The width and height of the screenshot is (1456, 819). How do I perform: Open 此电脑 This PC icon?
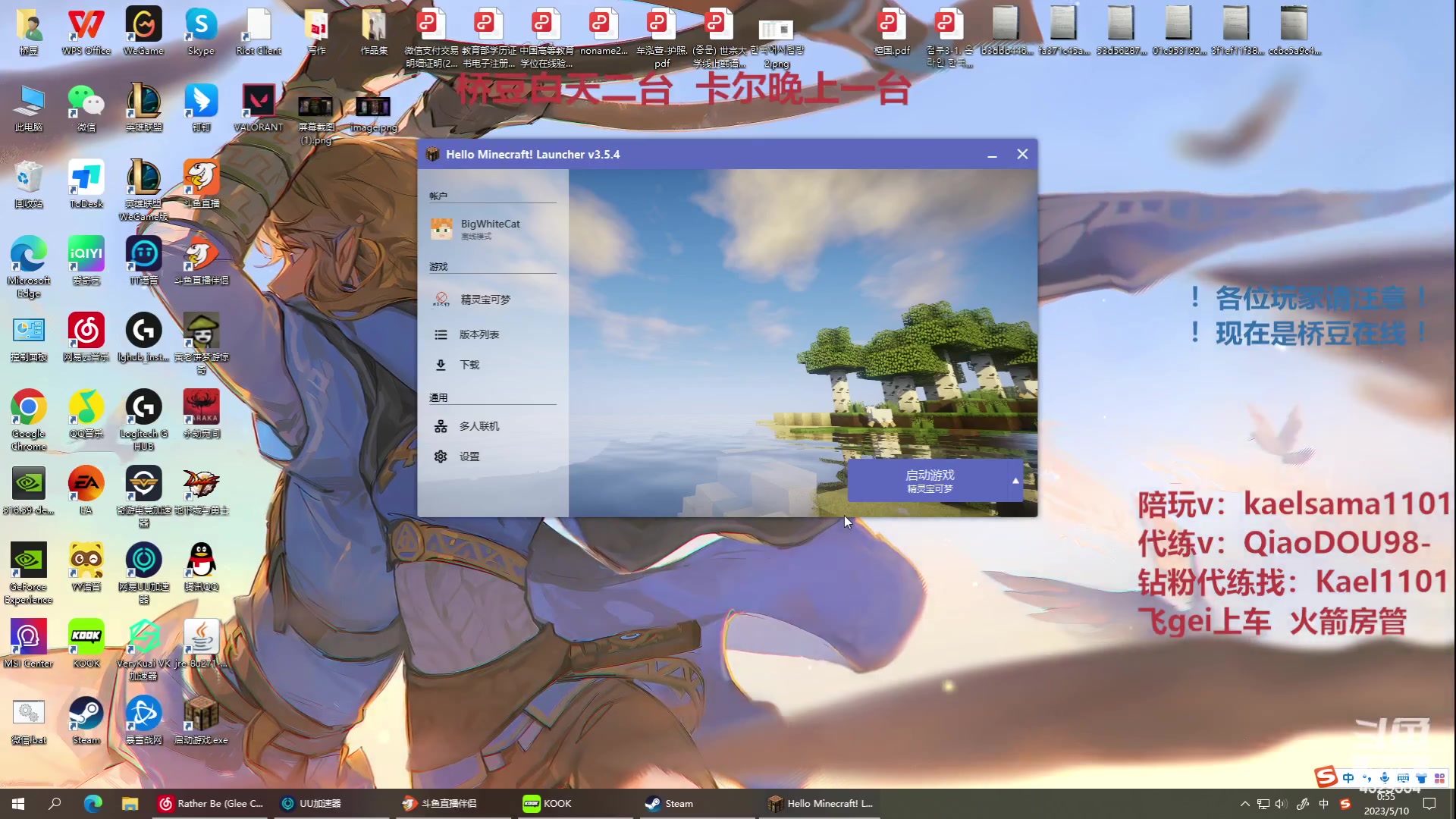tap(29, 108)
